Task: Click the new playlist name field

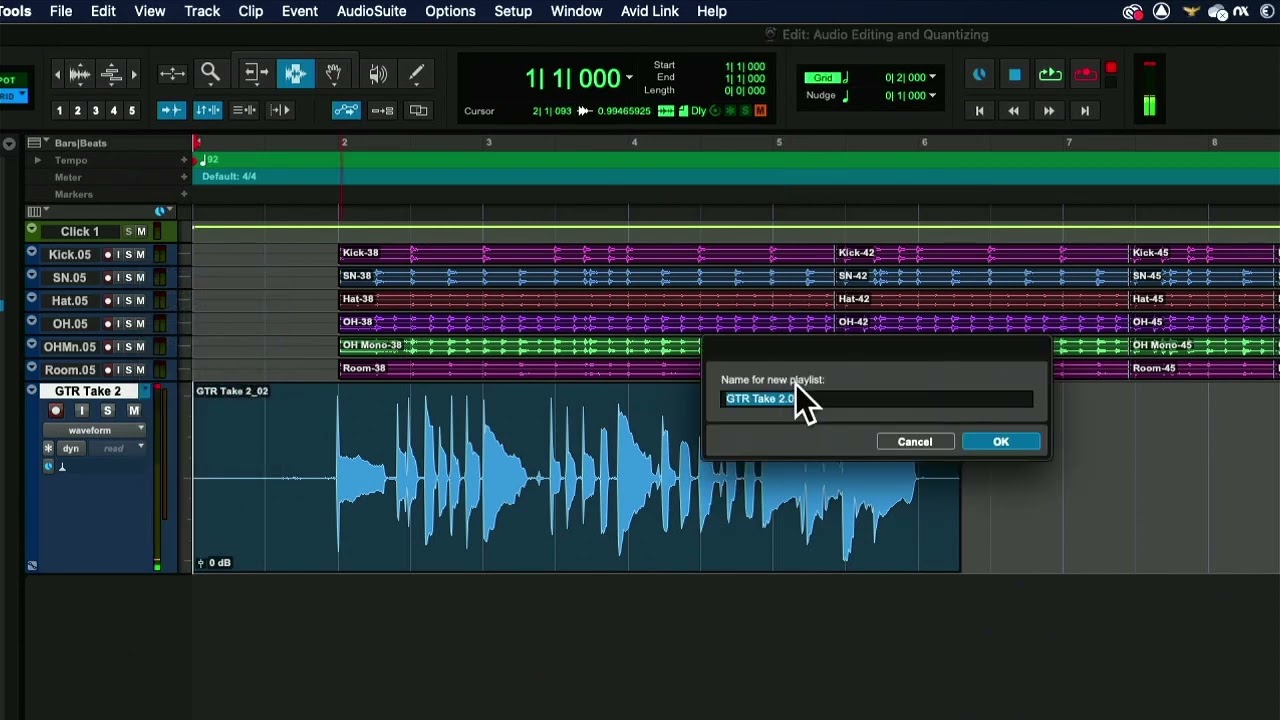Action: pyautogui.click(x=877, y=399)
